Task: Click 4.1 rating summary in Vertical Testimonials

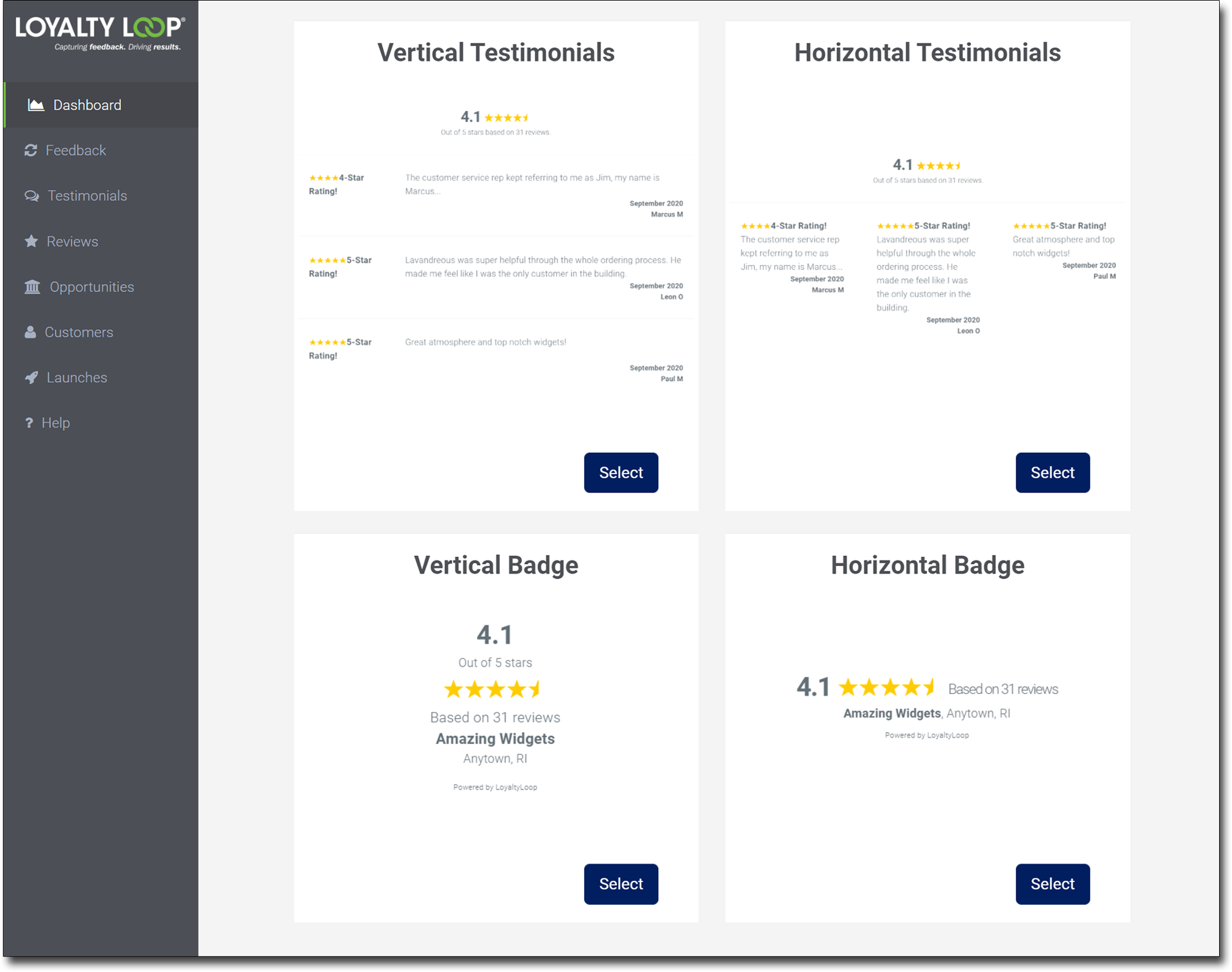Action: click(495, 123)
